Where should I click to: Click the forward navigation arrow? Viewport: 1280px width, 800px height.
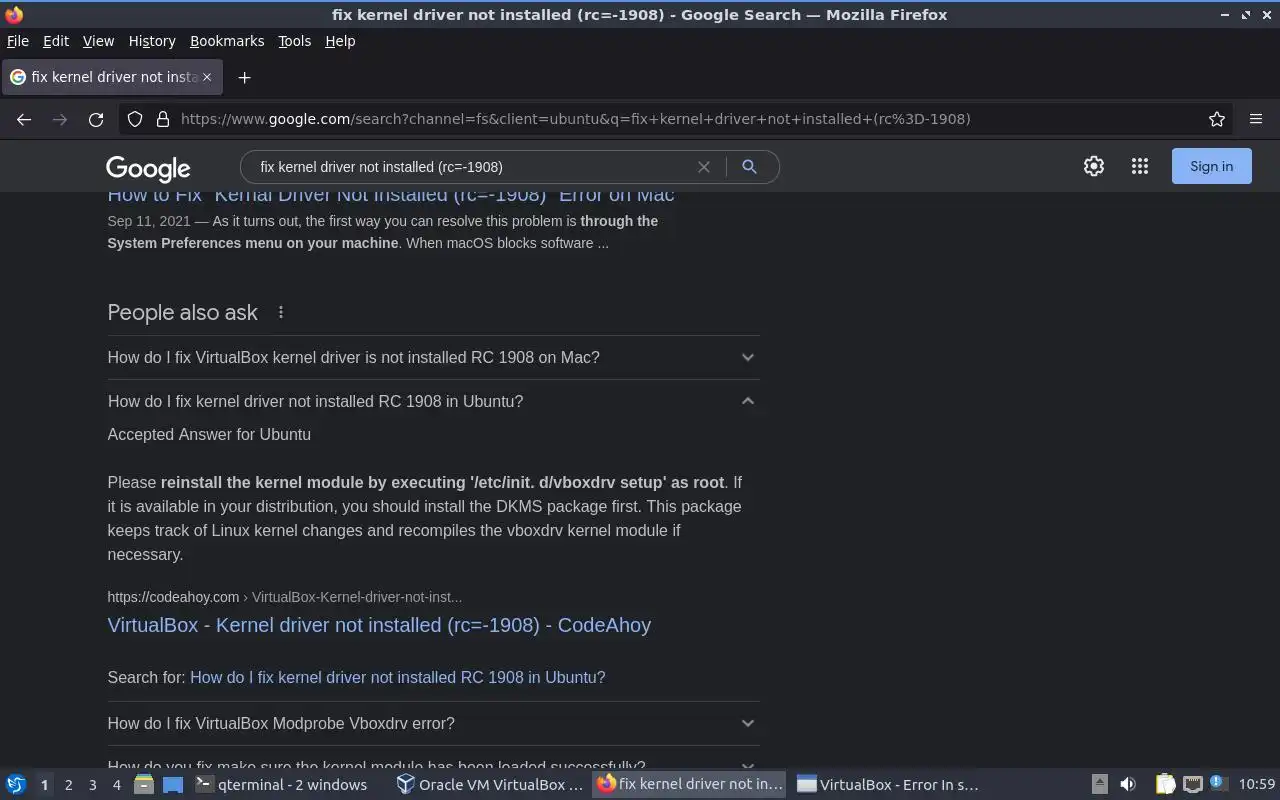click(60, 119)
